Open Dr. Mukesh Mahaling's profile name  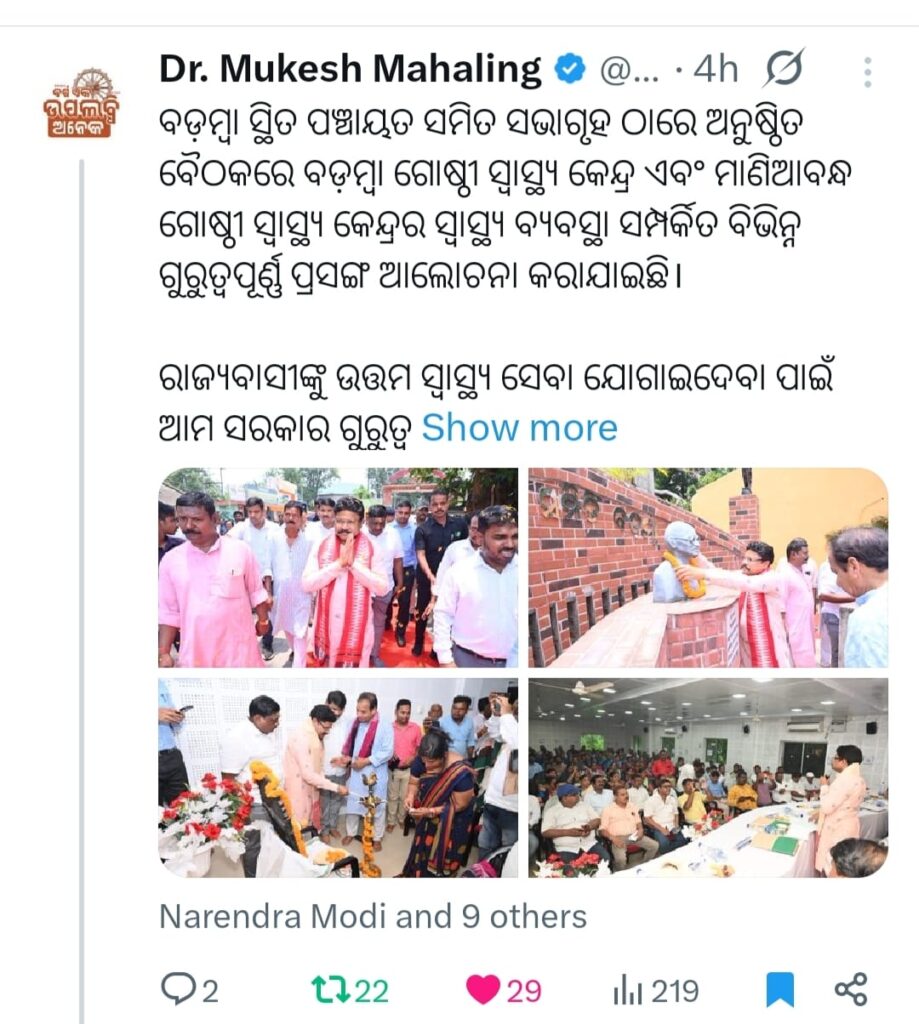[350, 69]
